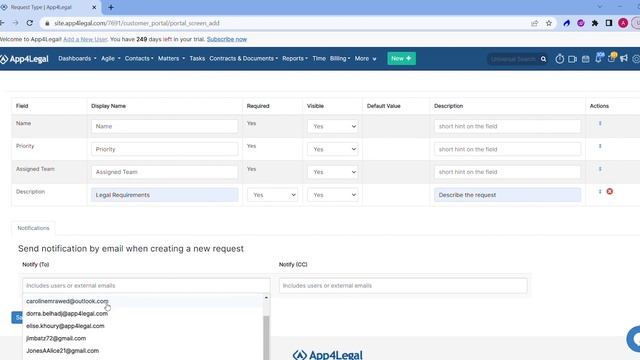Go to the Tasks menu item
Screen dimensions: 640x360
click(197, 59)
